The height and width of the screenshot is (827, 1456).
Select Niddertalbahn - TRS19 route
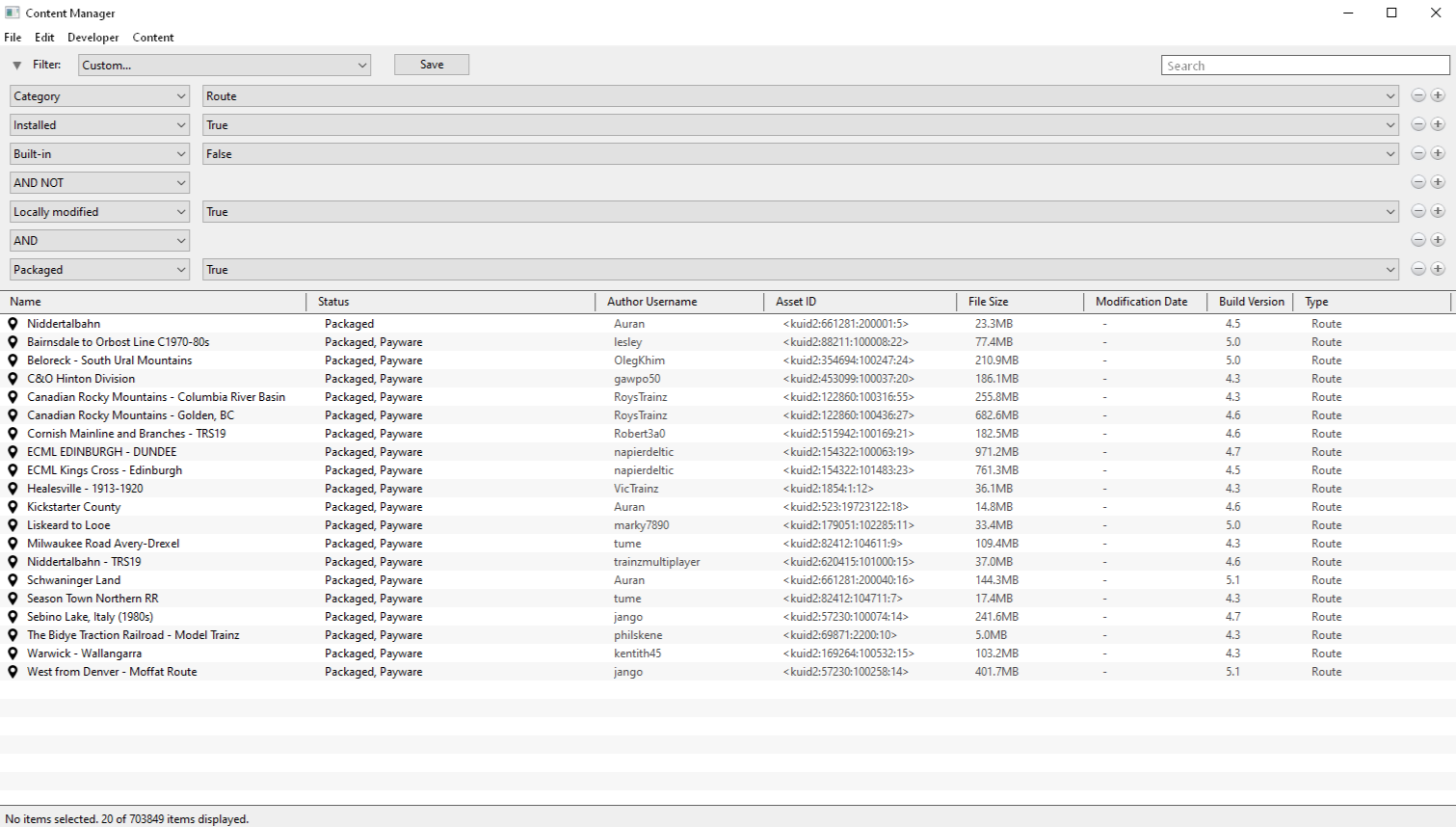point(728,562)
